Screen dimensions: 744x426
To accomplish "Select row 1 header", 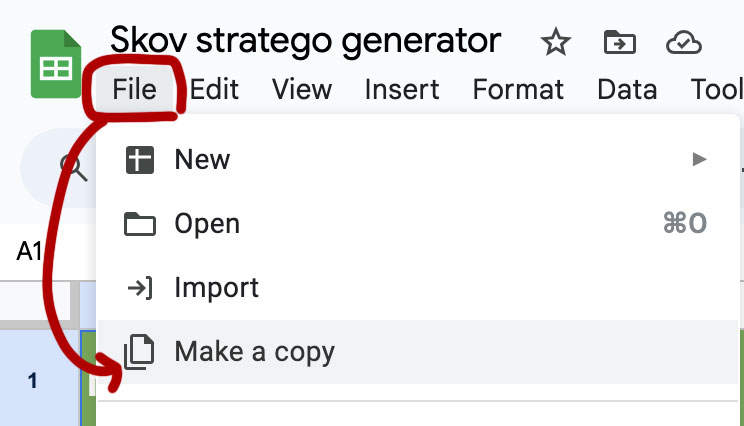I will pyautogui.click(x=34, y=380).
